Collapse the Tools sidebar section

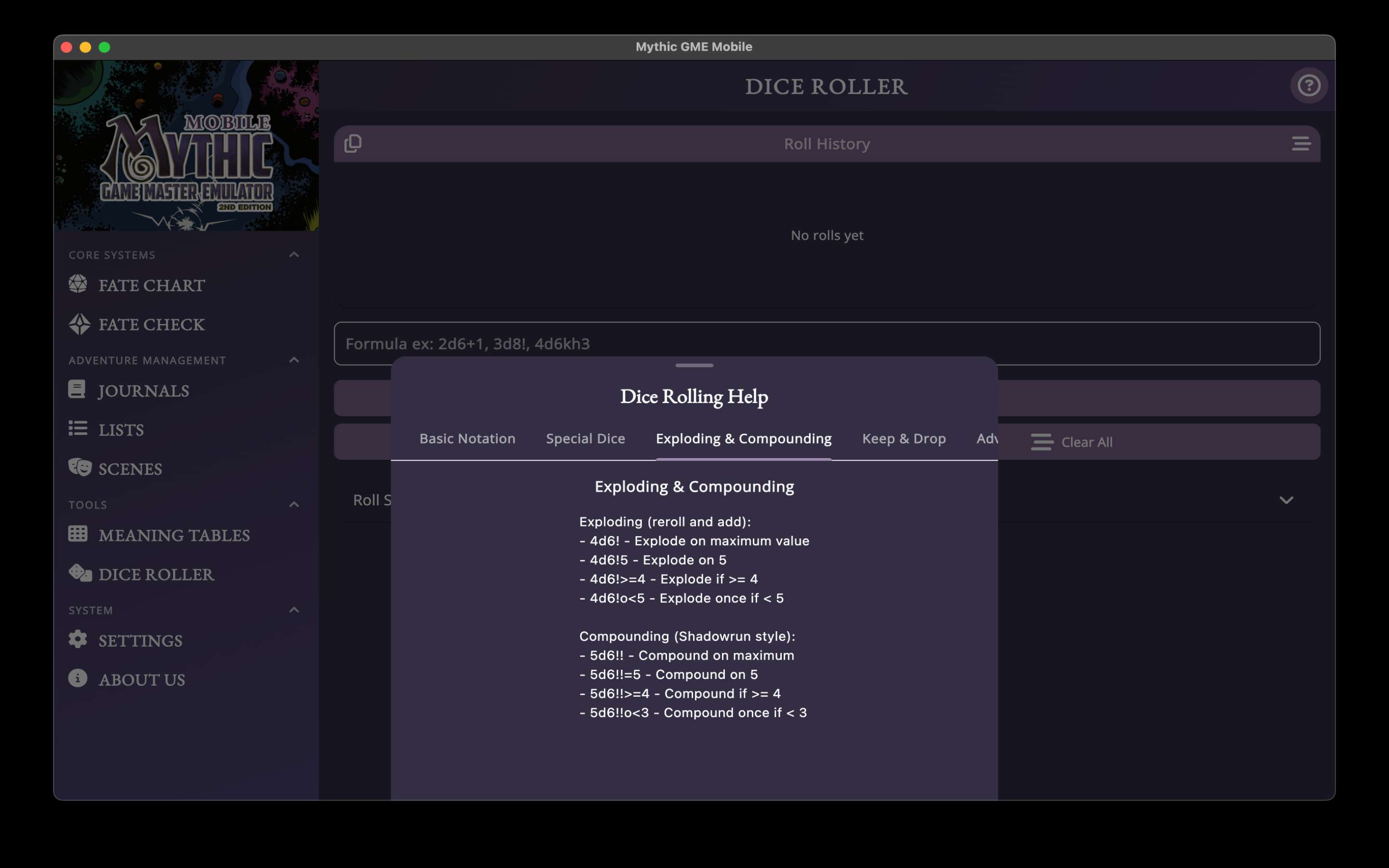tap(294, 504)
